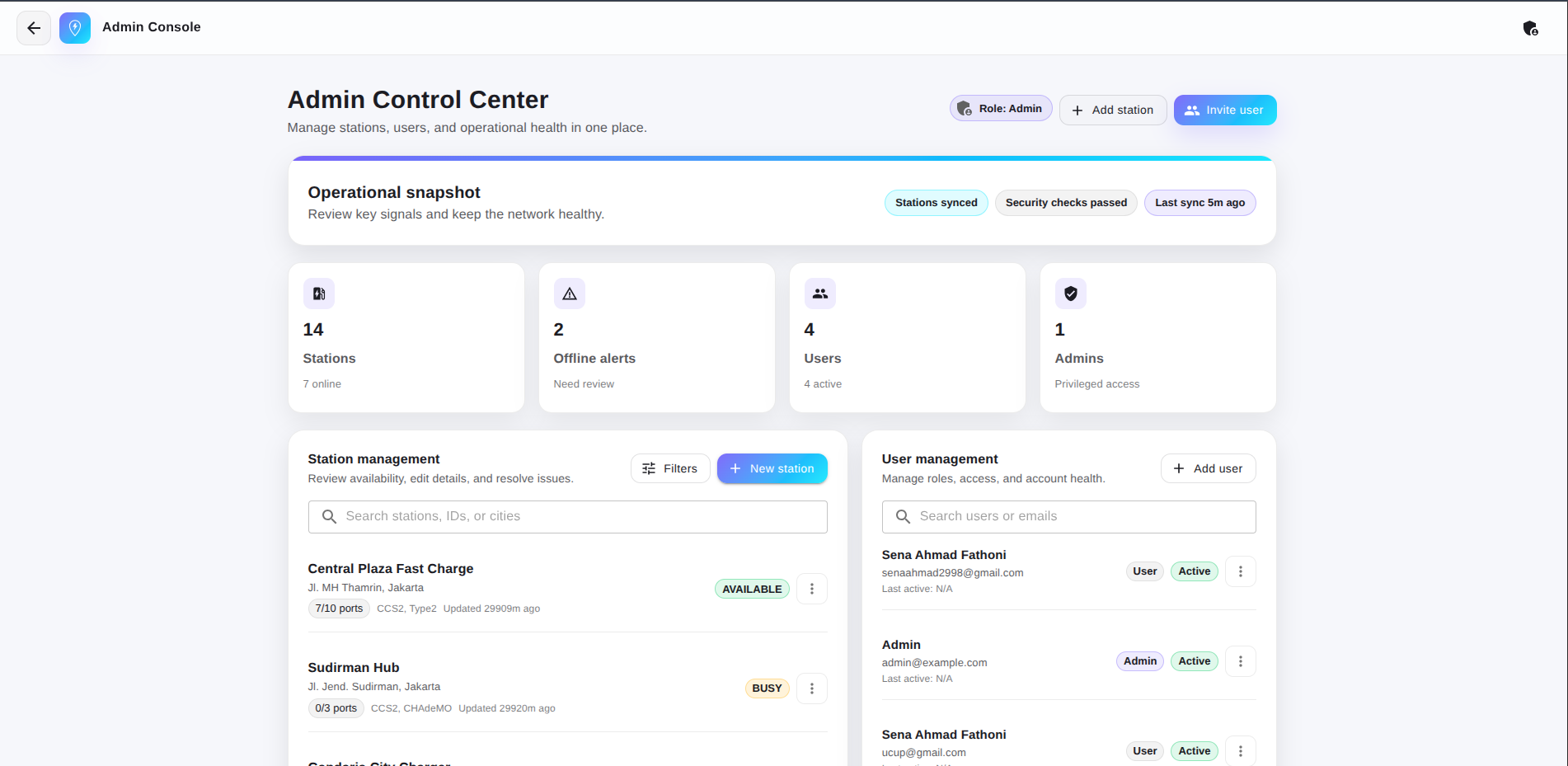Screen dimensions: 1568x766
Task: Open the station Filters panel
Action: tap(670, 468)
